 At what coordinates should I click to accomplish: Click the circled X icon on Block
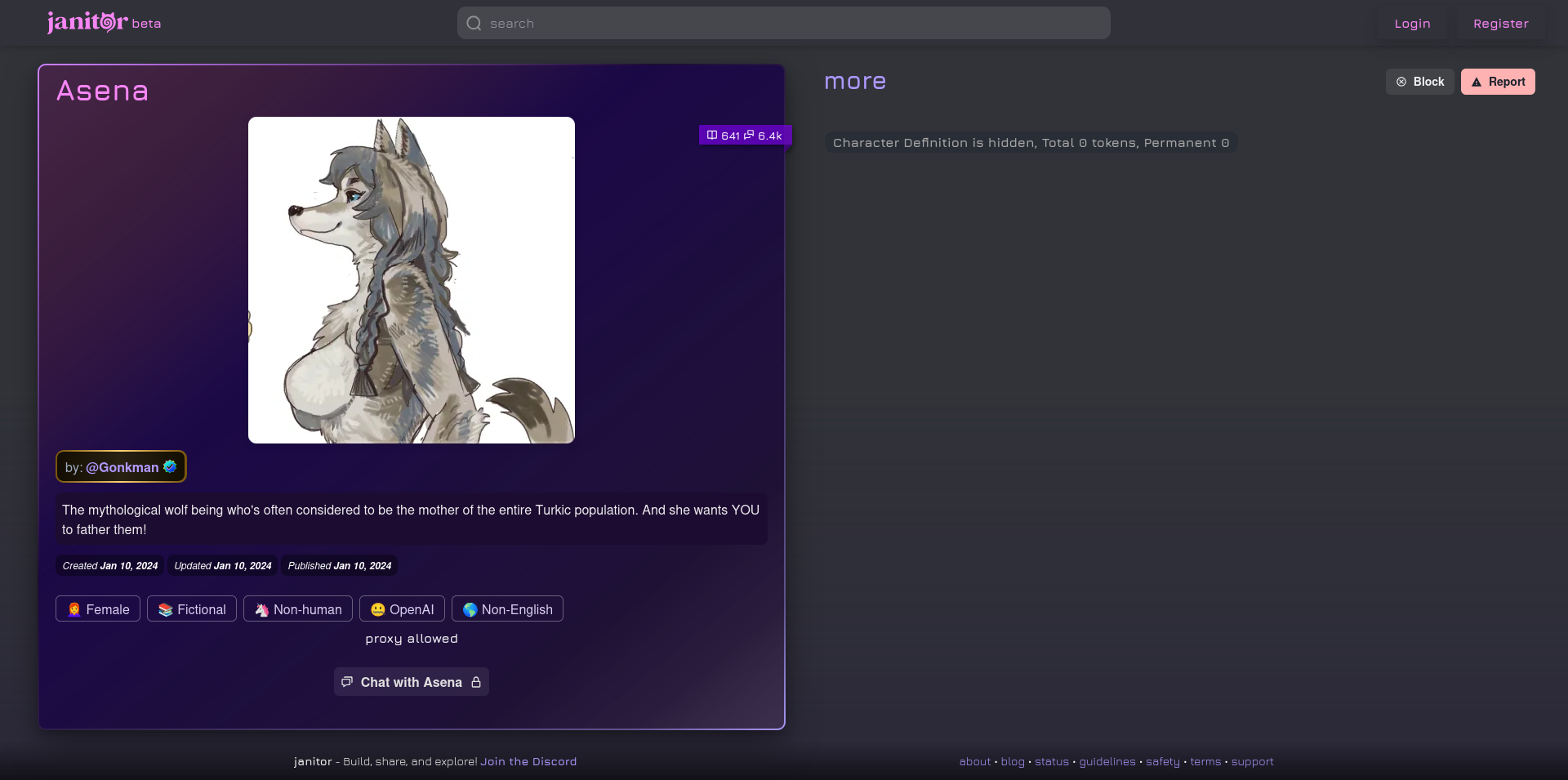[1401, 82]
